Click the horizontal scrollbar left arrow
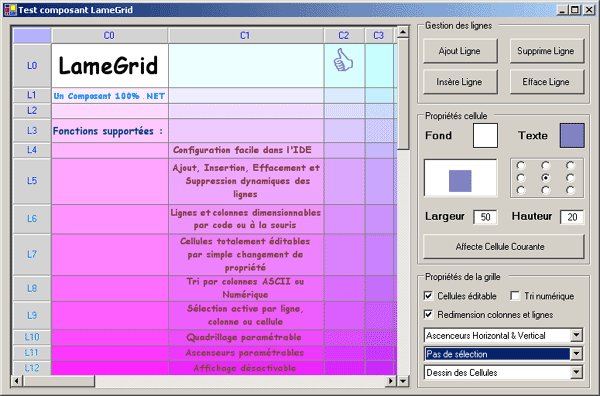Image resolution: width=600 pixels, height=396 pixels. pyautogui.click(x=17, y=381)
